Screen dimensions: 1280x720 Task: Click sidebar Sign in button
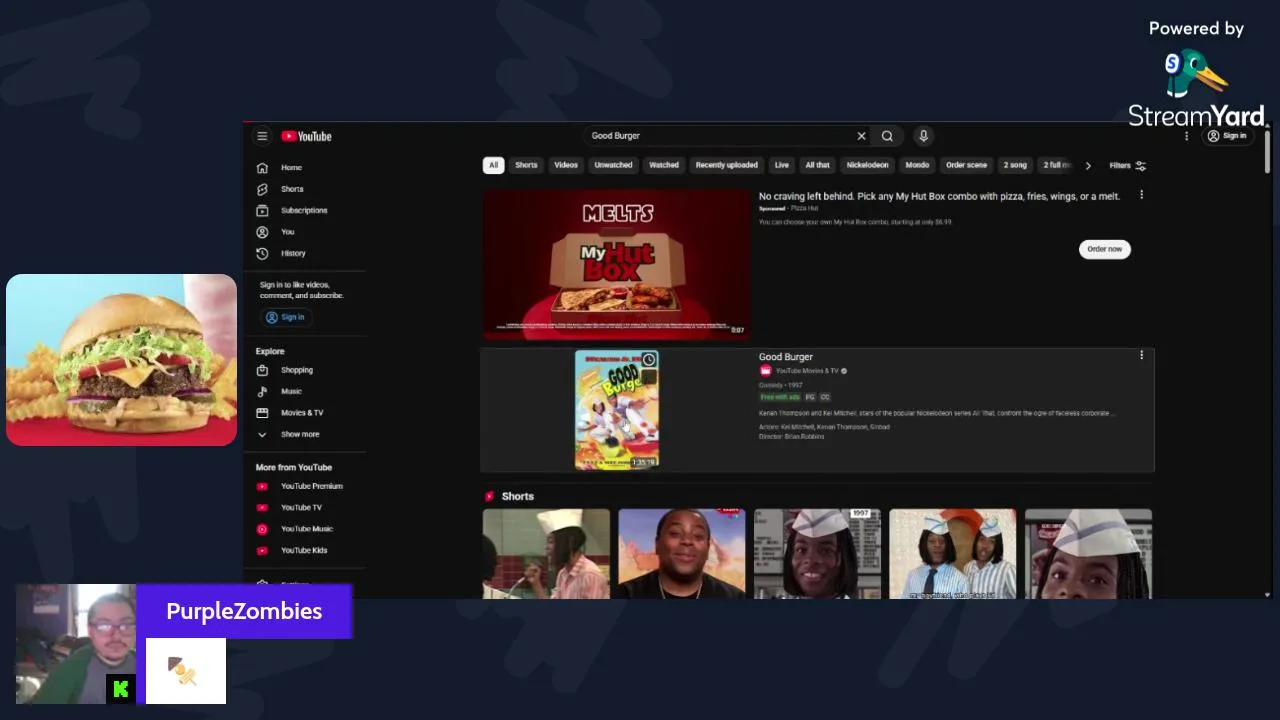pyautogui.click(x=285, y=317)
